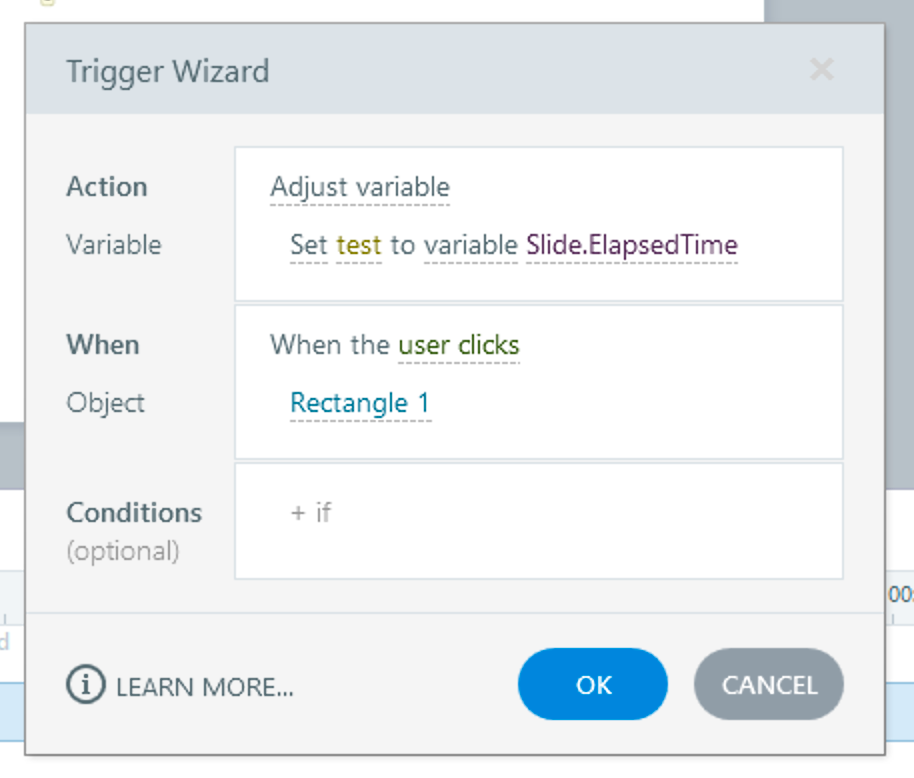Add a condition via "+ if"
This screenshot has height=778, width=914.
click(x=311, y=513)
